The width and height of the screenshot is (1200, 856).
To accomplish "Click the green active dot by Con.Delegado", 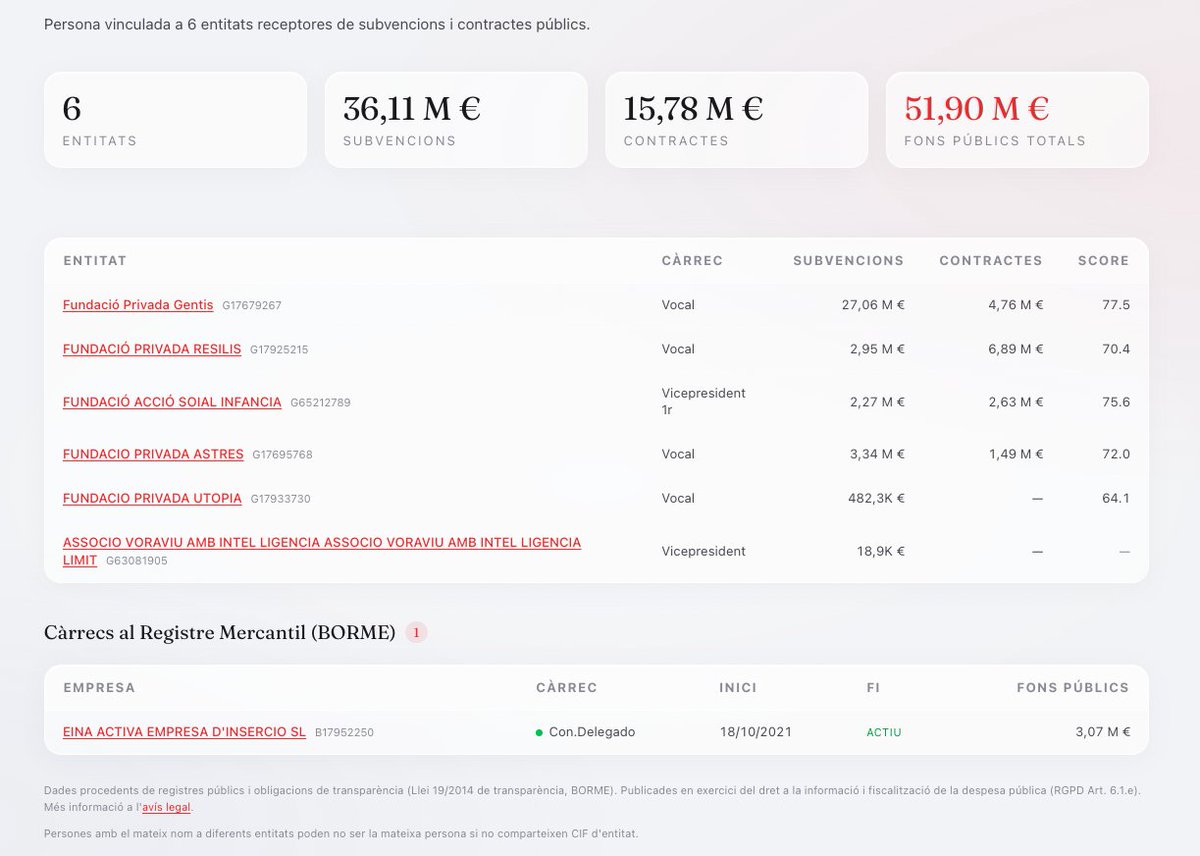I will [540, 733].
